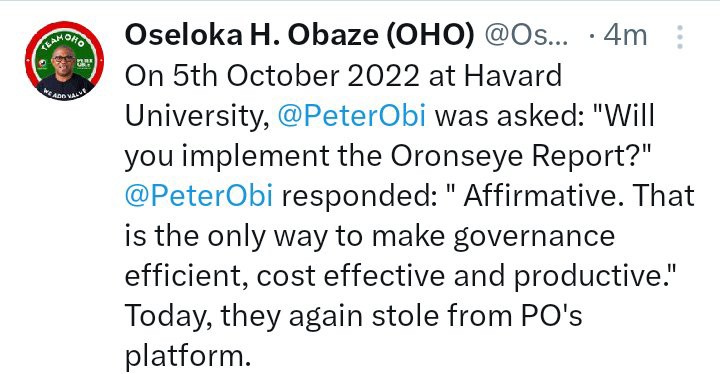Open the truncated @Os... handle
Screen dimensions: 720x374
pyautogui.click(x=526, y=35)
